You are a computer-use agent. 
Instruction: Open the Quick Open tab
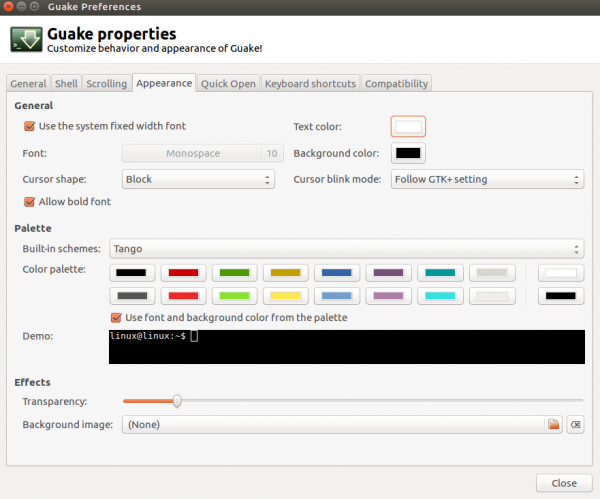[228, 83]
